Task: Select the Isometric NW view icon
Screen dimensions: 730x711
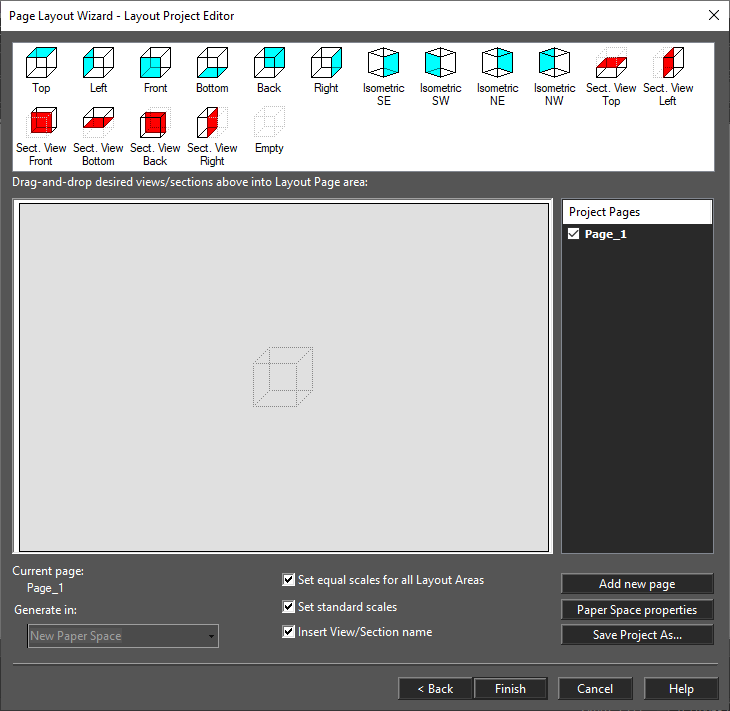Action: coord(554,62)
